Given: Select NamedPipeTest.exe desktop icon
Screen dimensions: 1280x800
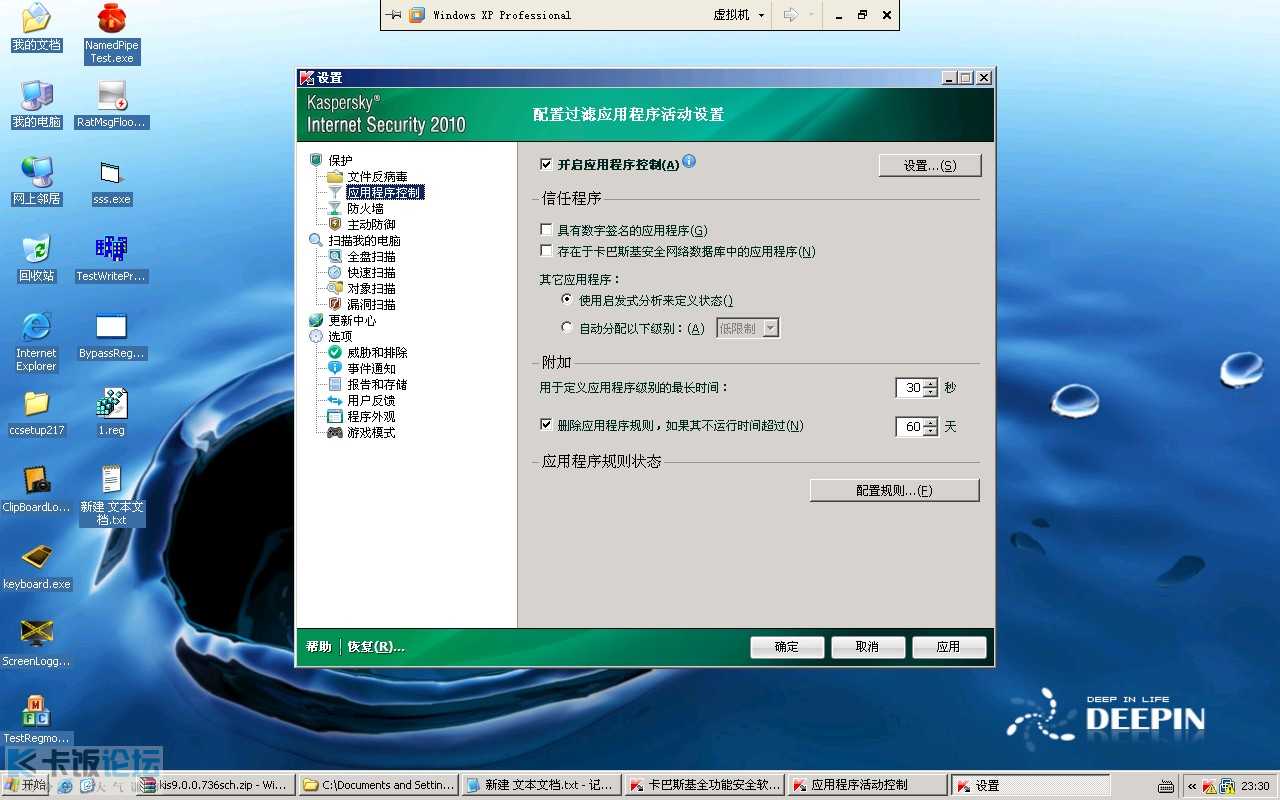Looking at the screenshot, I should coord(112,33).
